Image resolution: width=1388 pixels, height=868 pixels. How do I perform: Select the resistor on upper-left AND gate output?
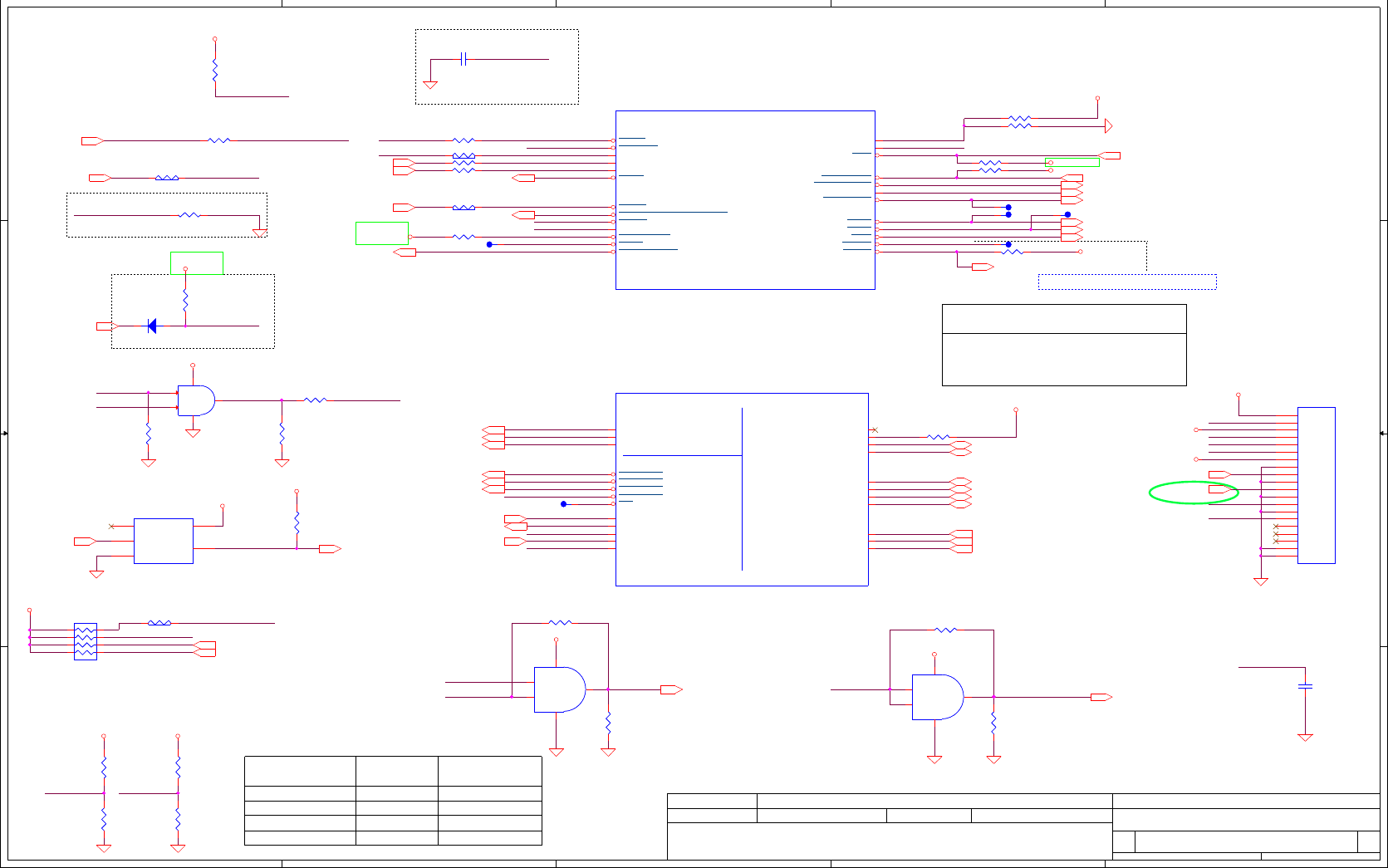click(315, 400)
